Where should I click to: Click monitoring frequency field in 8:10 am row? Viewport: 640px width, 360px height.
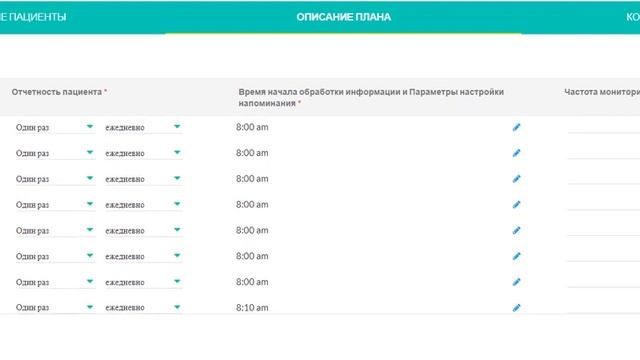[x=604, y=308]
